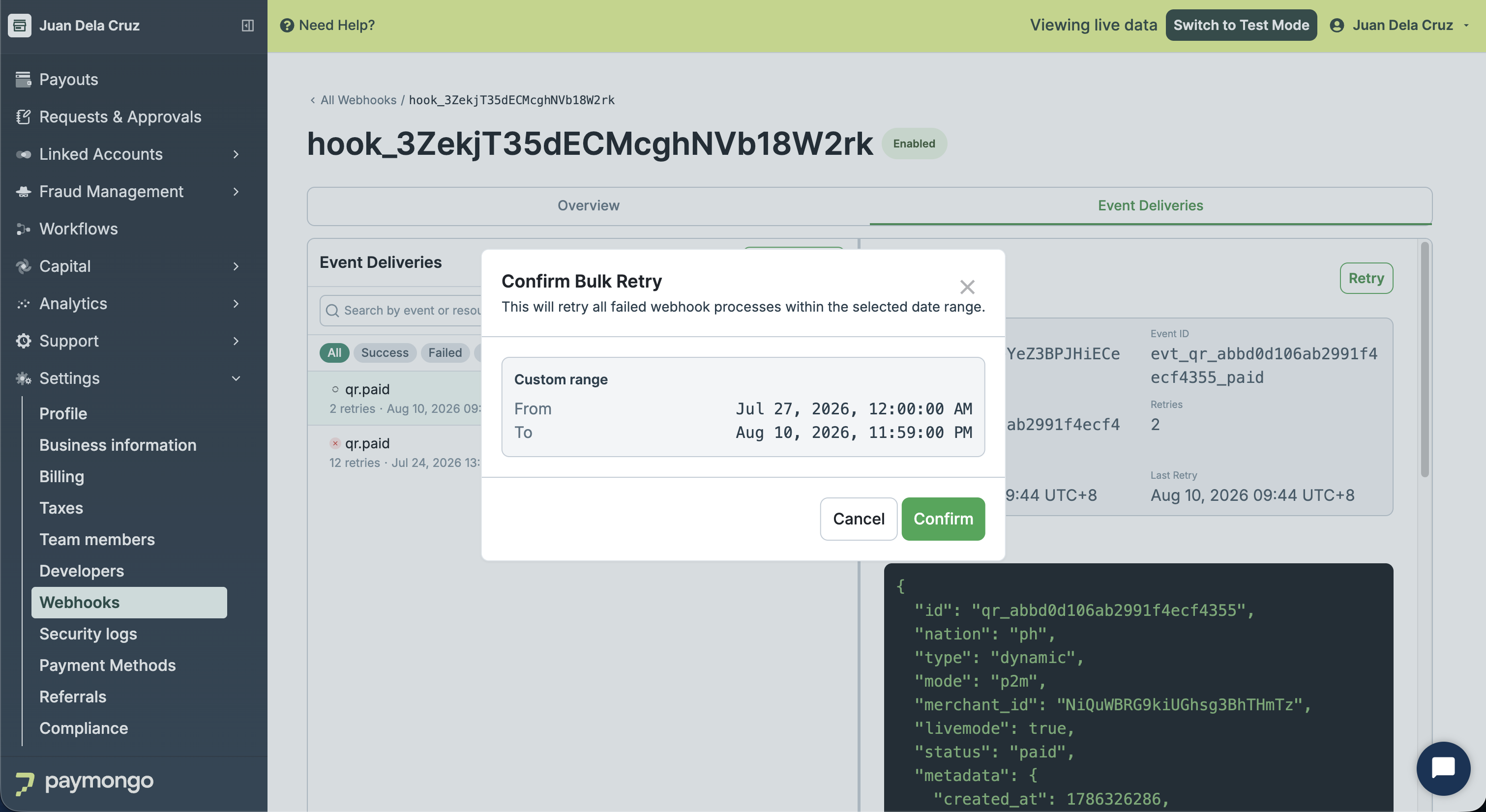This screenshot has width=1486, height=812.
Task: Click the Payouts sidebar icon
Action: tap(23, 80)
